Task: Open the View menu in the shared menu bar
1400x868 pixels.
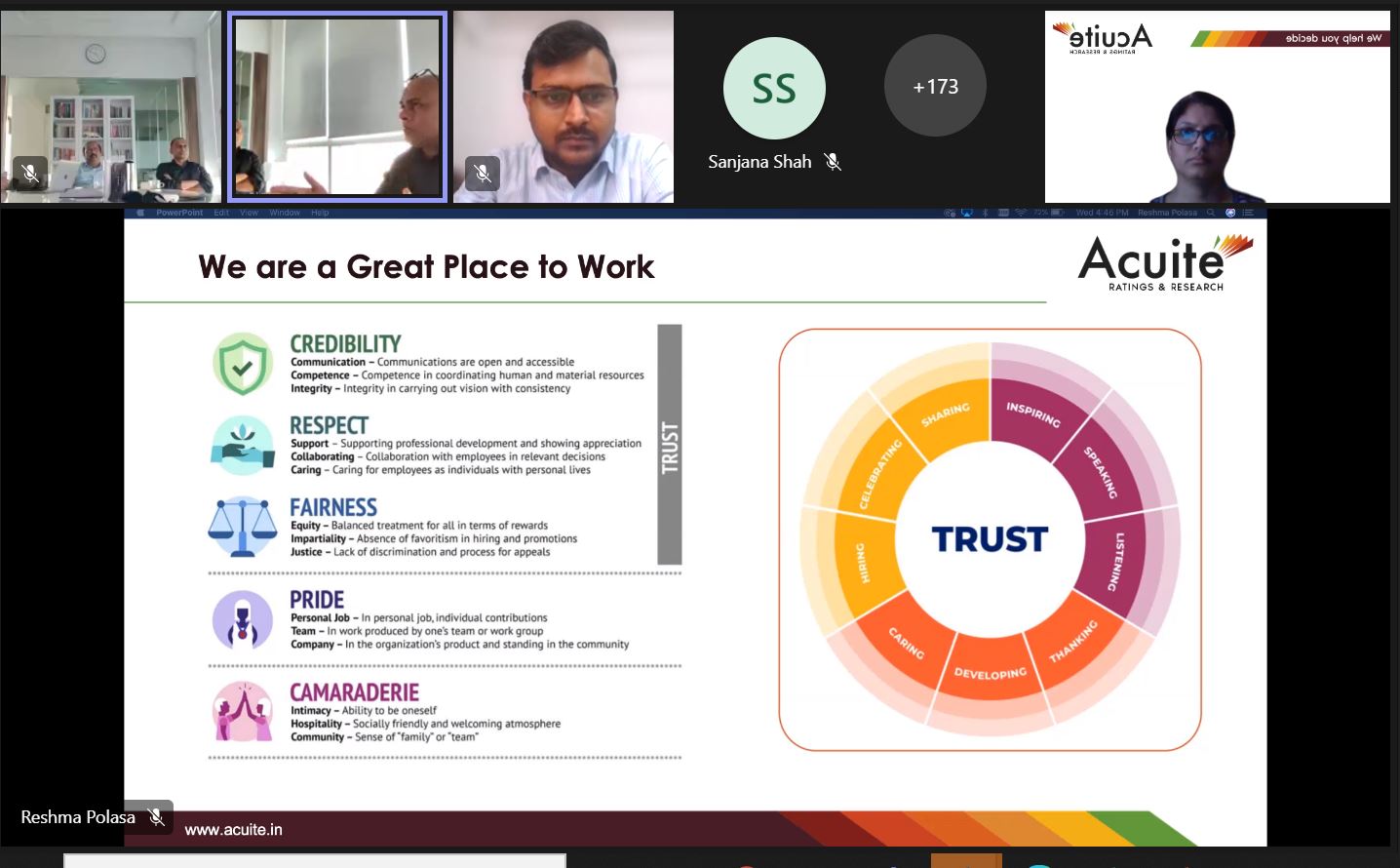Action: (250, 213)
